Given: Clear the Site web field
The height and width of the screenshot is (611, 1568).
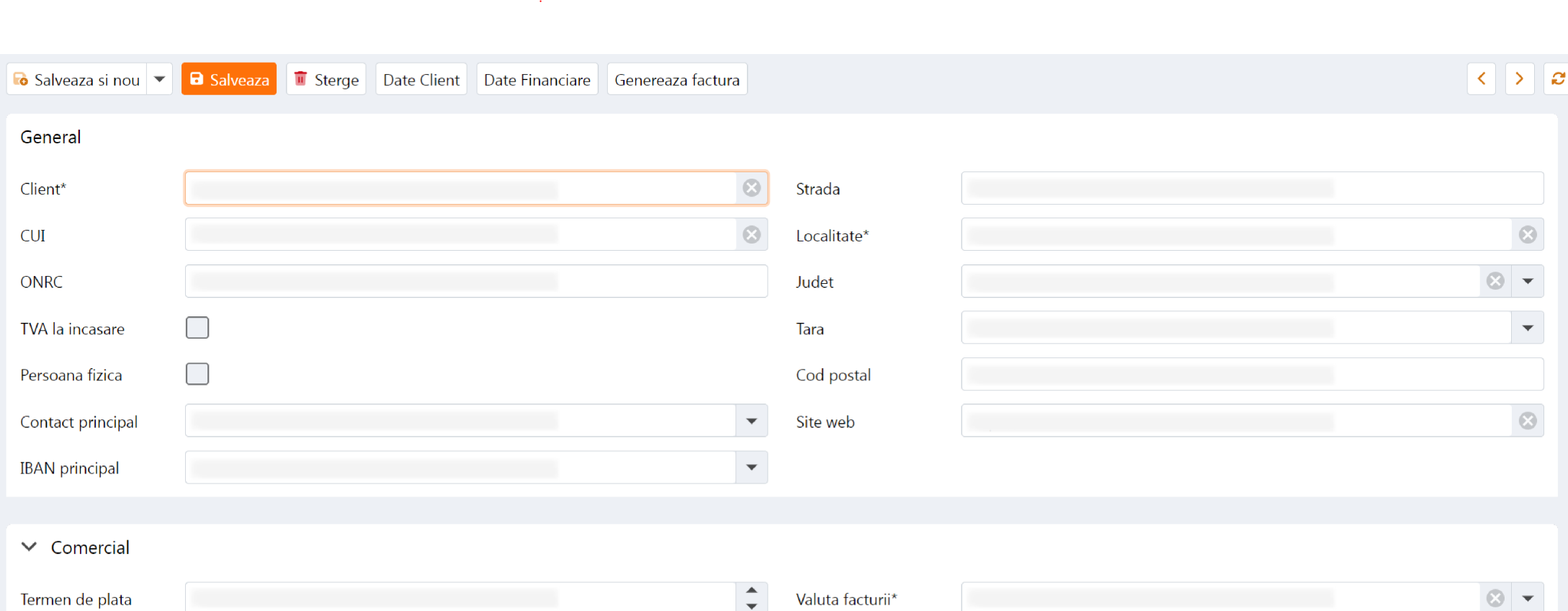Looking at the screenshot, I should pyautogui.click(x=1527, y=421).
